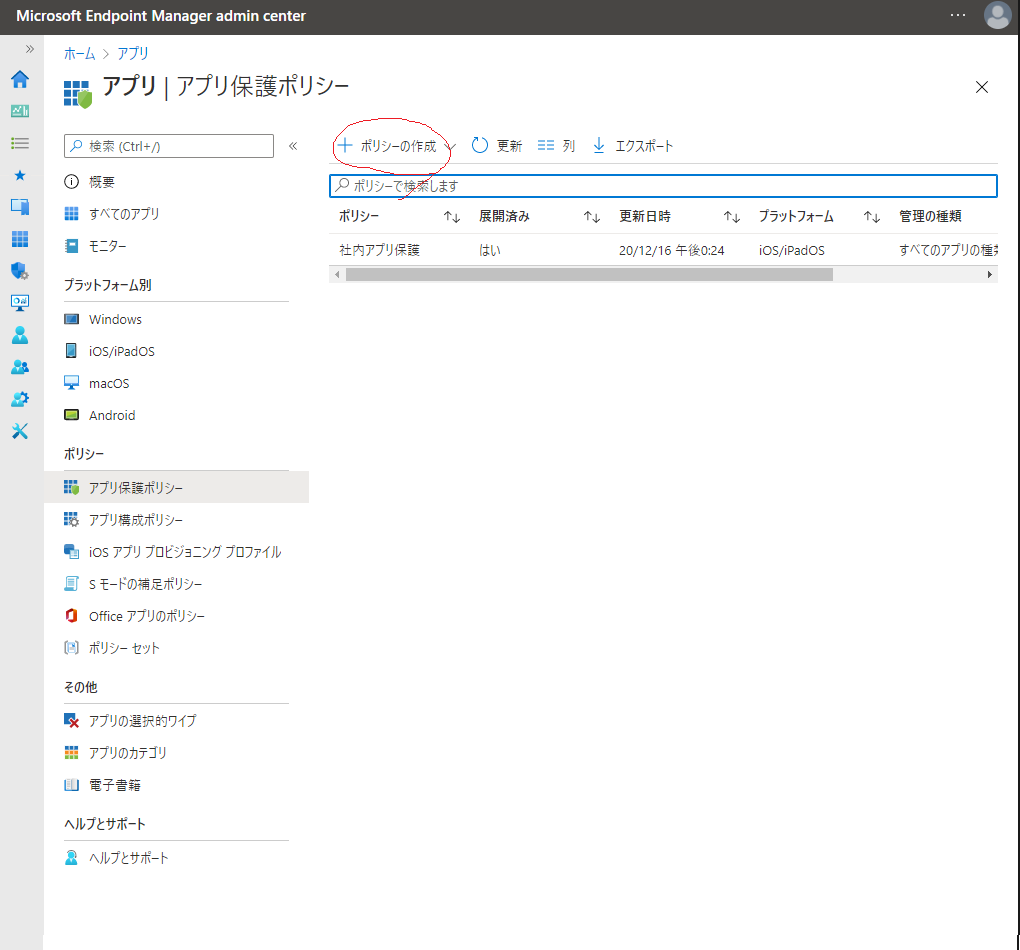Focus the ポリシーで検索します search field
Viewport: 1020px width, 950px height.
point(664,185)
